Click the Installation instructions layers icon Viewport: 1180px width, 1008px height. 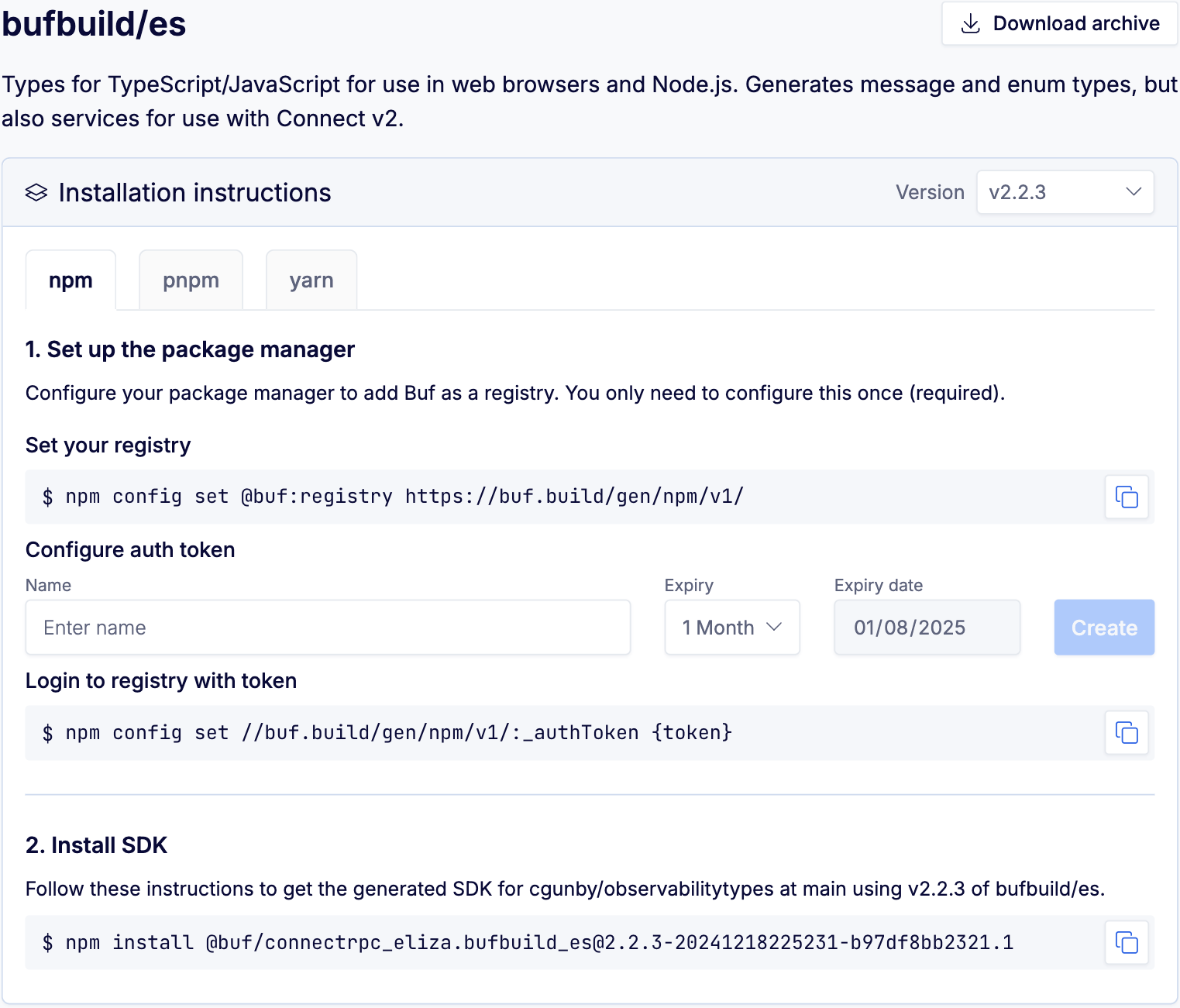[36, 193]
